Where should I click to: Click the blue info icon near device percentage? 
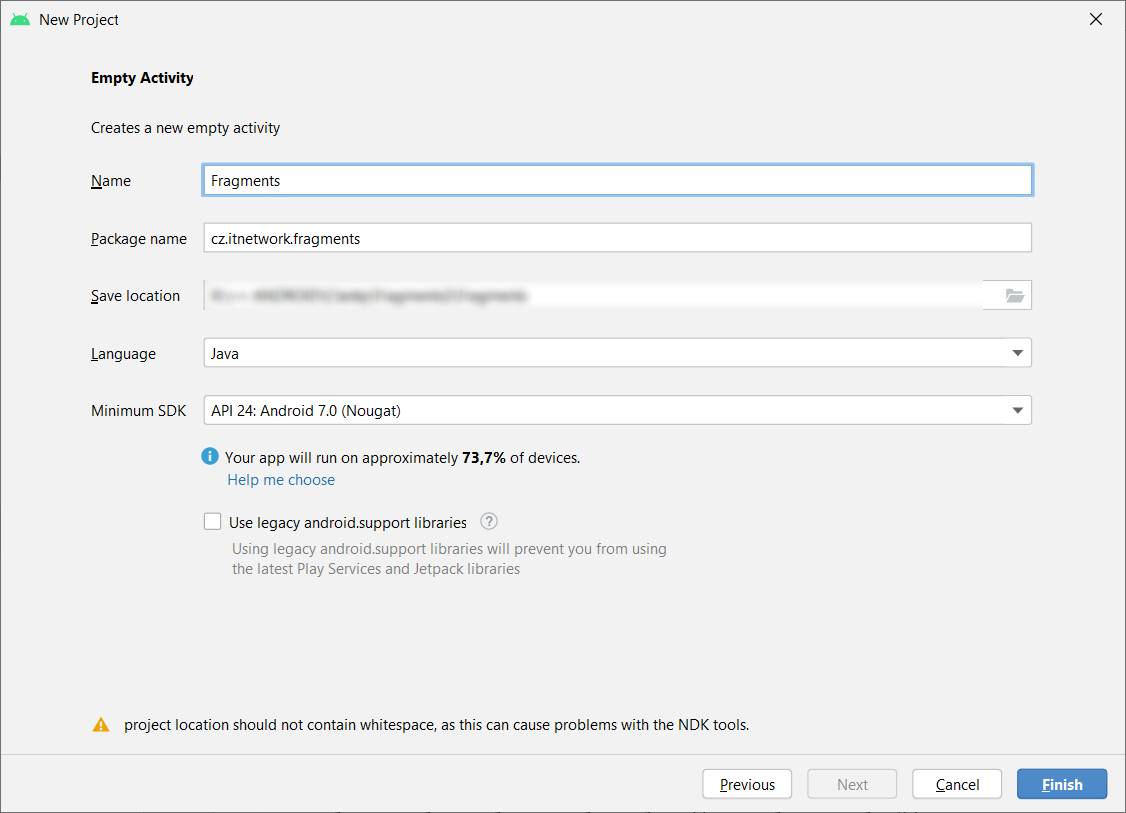pyautogui.click(x=210, y=457)
